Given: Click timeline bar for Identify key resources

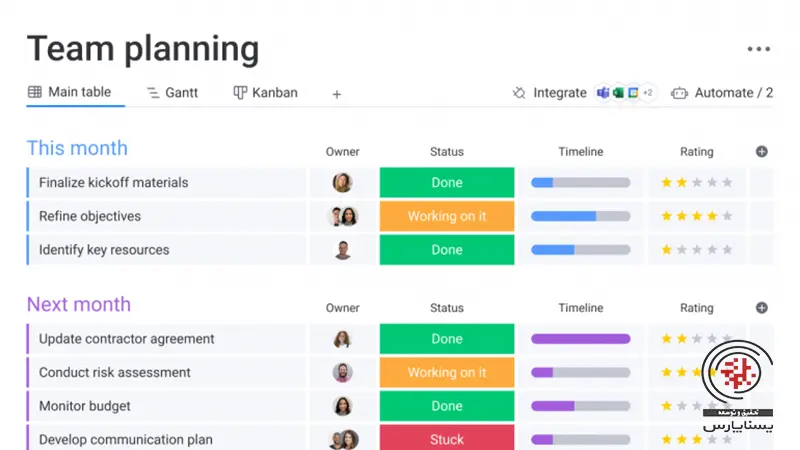Looking at the screenshot, I should [580, 250].
